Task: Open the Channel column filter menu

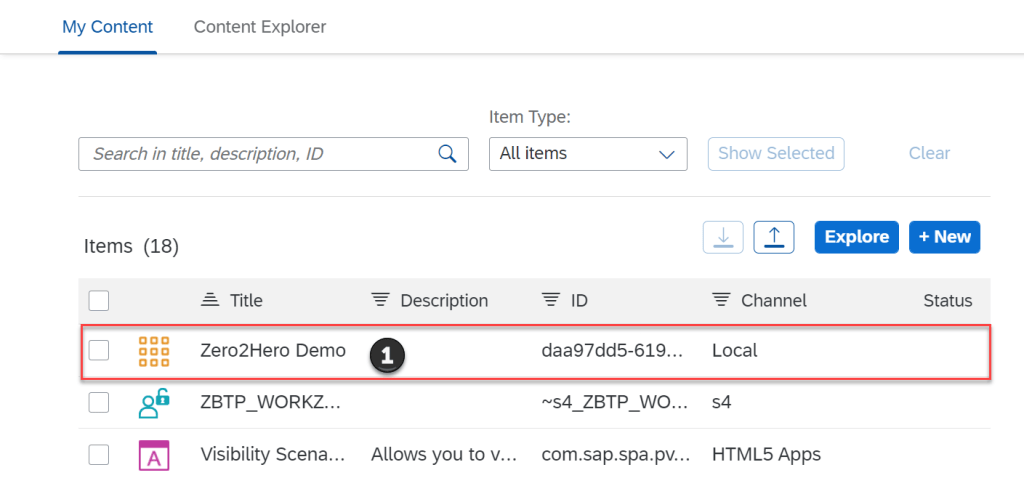Action: (720, 300)
